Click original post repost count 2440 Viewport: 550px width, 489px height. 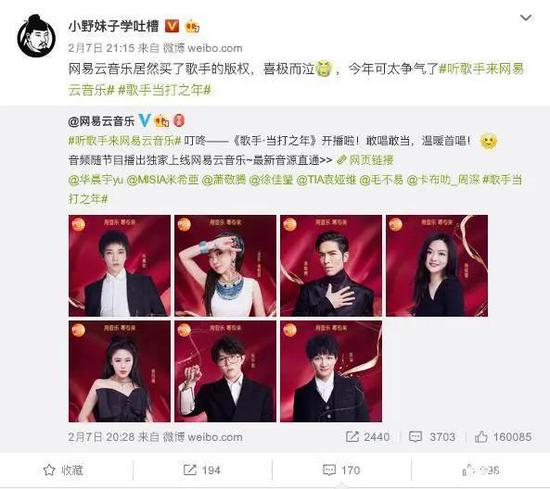(x=368, y=437)
